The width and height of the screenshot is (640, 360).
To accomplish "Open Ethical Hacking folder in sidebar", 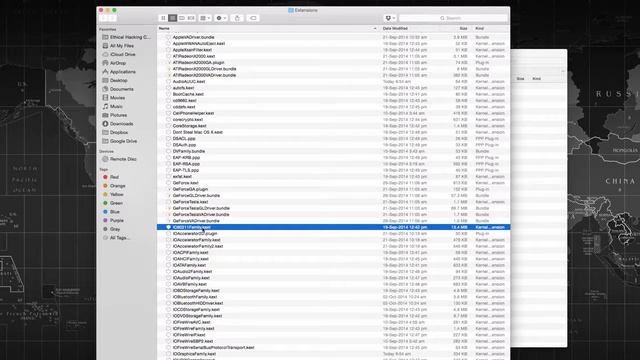I will [x=127, y=37].
